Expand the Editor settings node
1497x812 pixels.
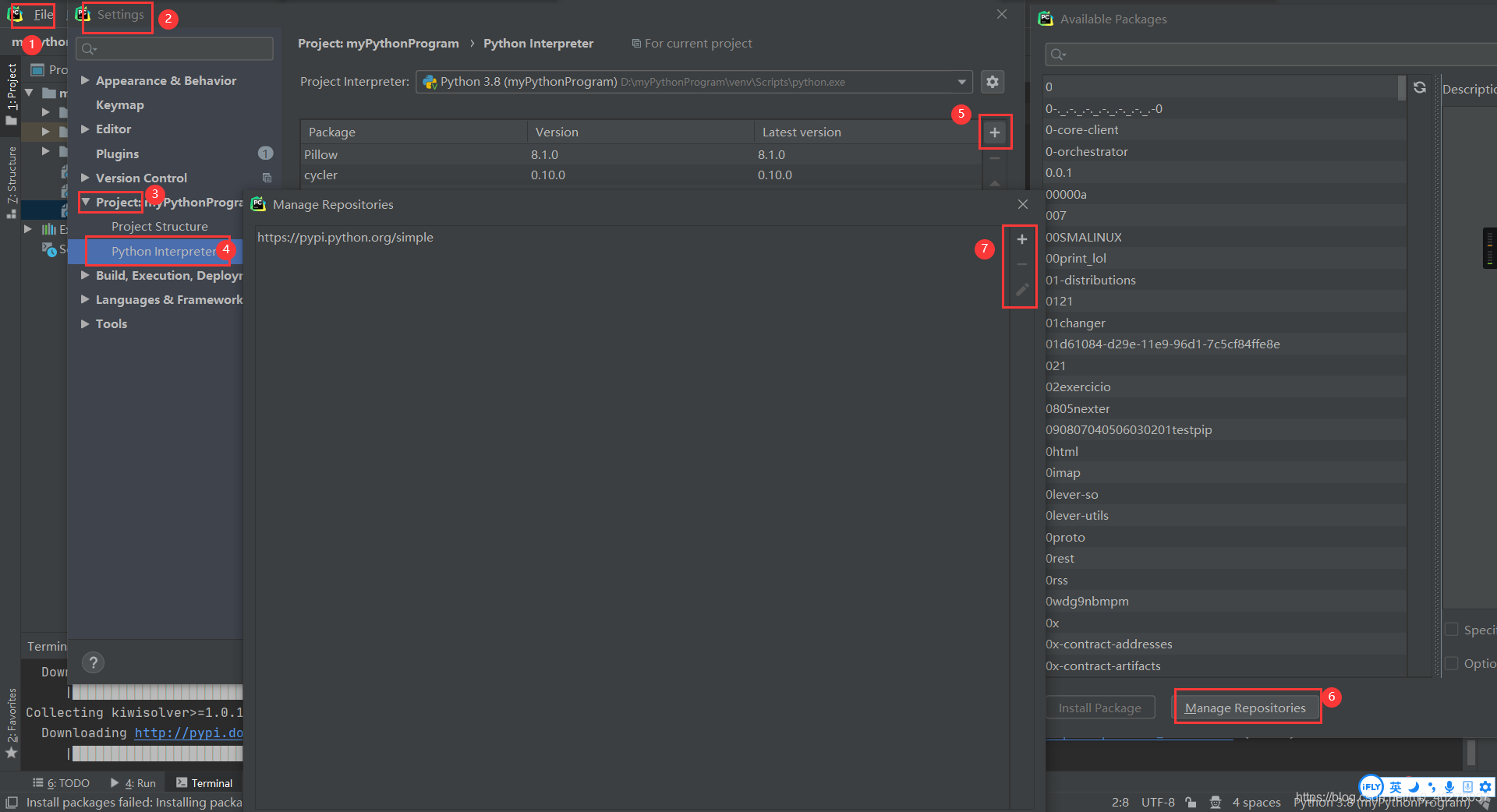point(85,129)
